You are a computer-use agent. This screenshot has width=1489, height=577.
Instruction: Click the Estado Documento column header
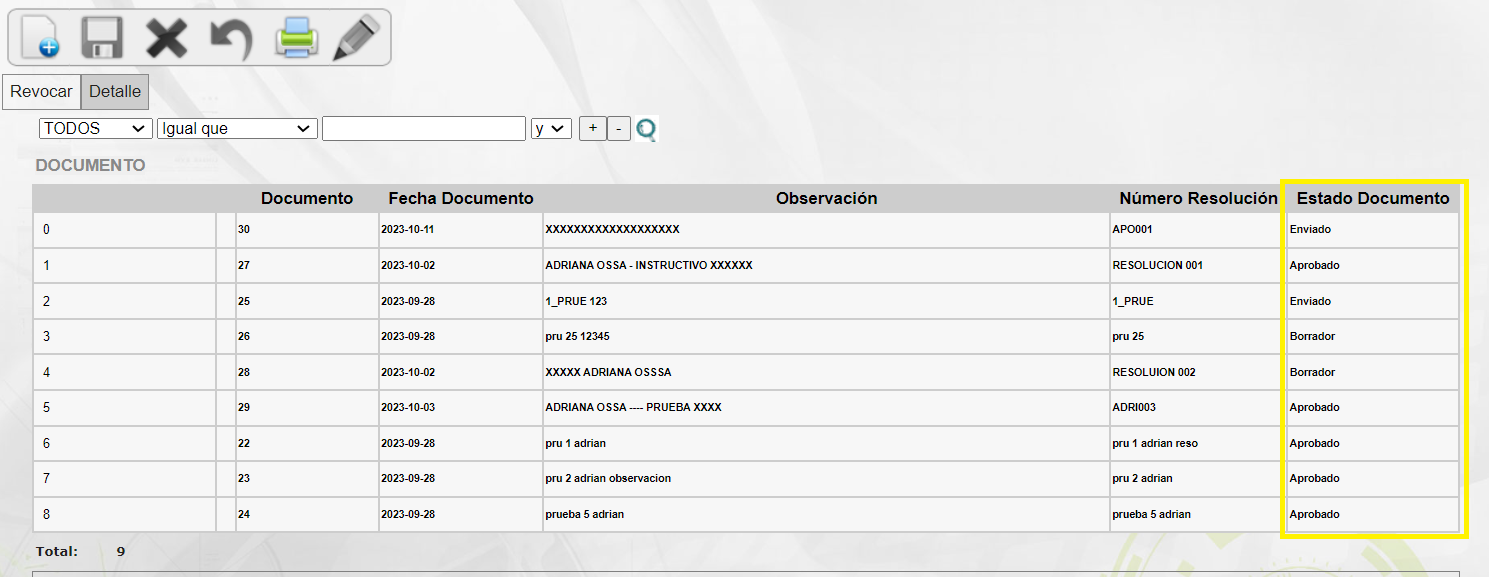coord(1372,198)
